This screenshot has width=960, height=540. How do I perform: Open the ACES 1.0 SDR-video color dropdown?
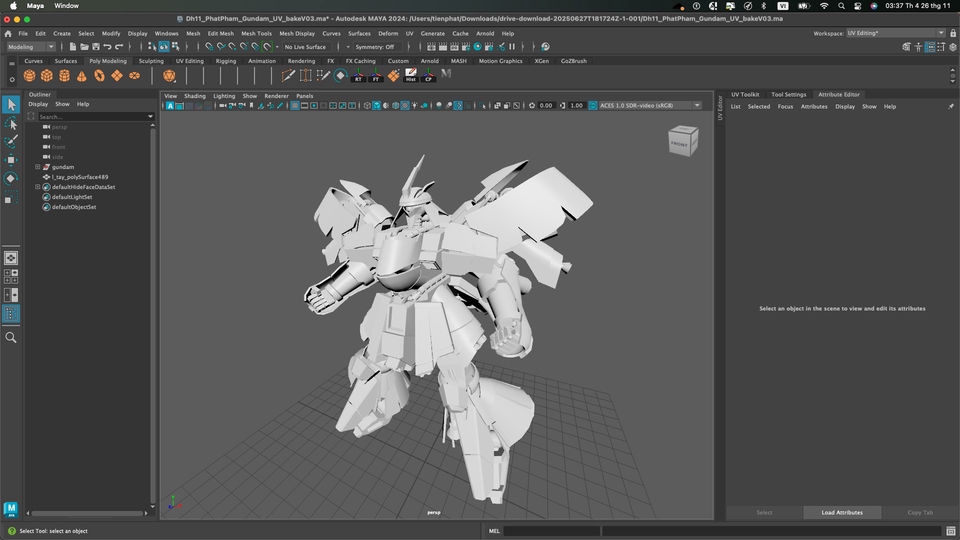tap(647, 105)
